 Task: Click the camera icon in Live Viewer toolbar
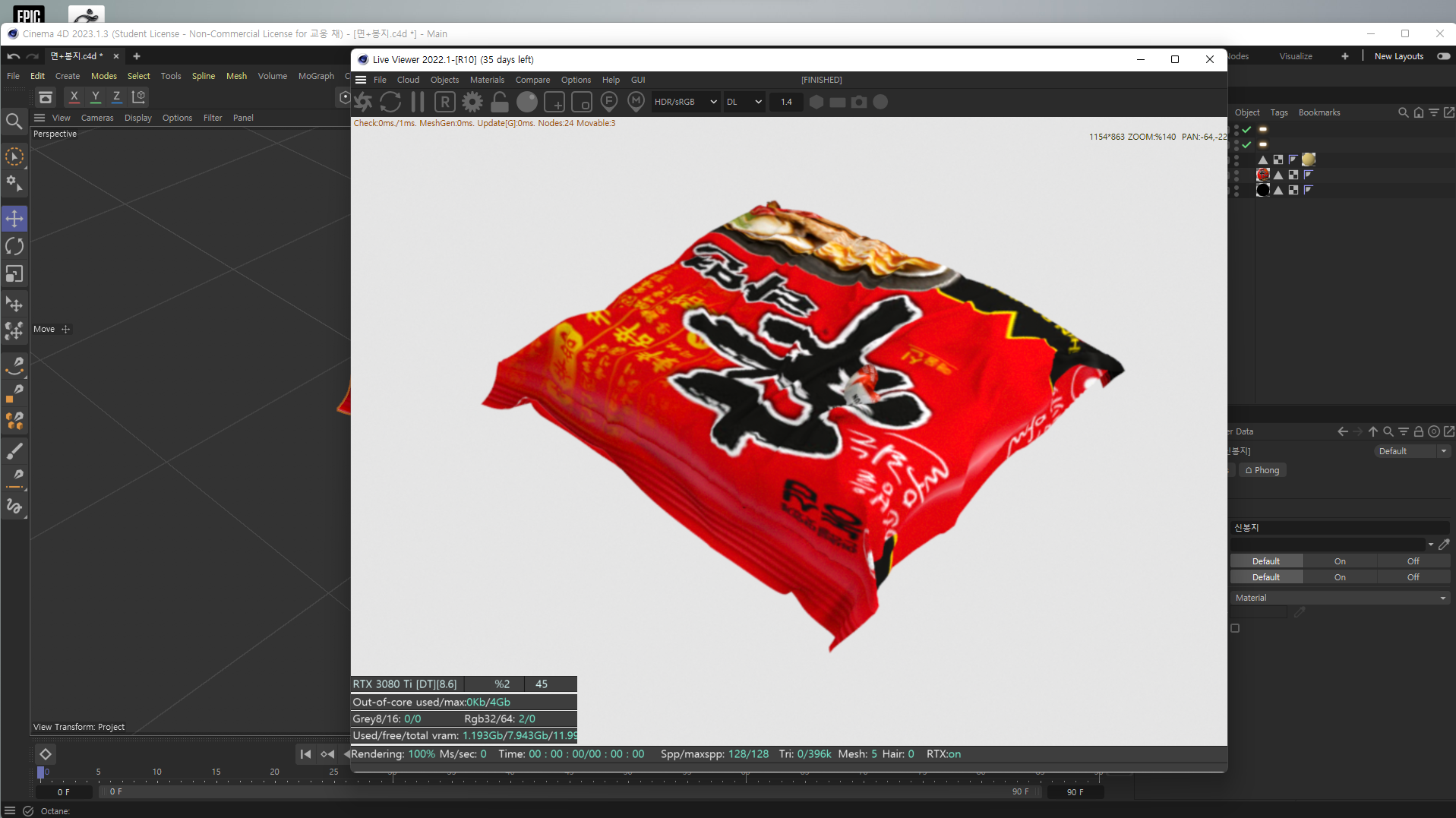pyautogui.click(x=859, y=102)
